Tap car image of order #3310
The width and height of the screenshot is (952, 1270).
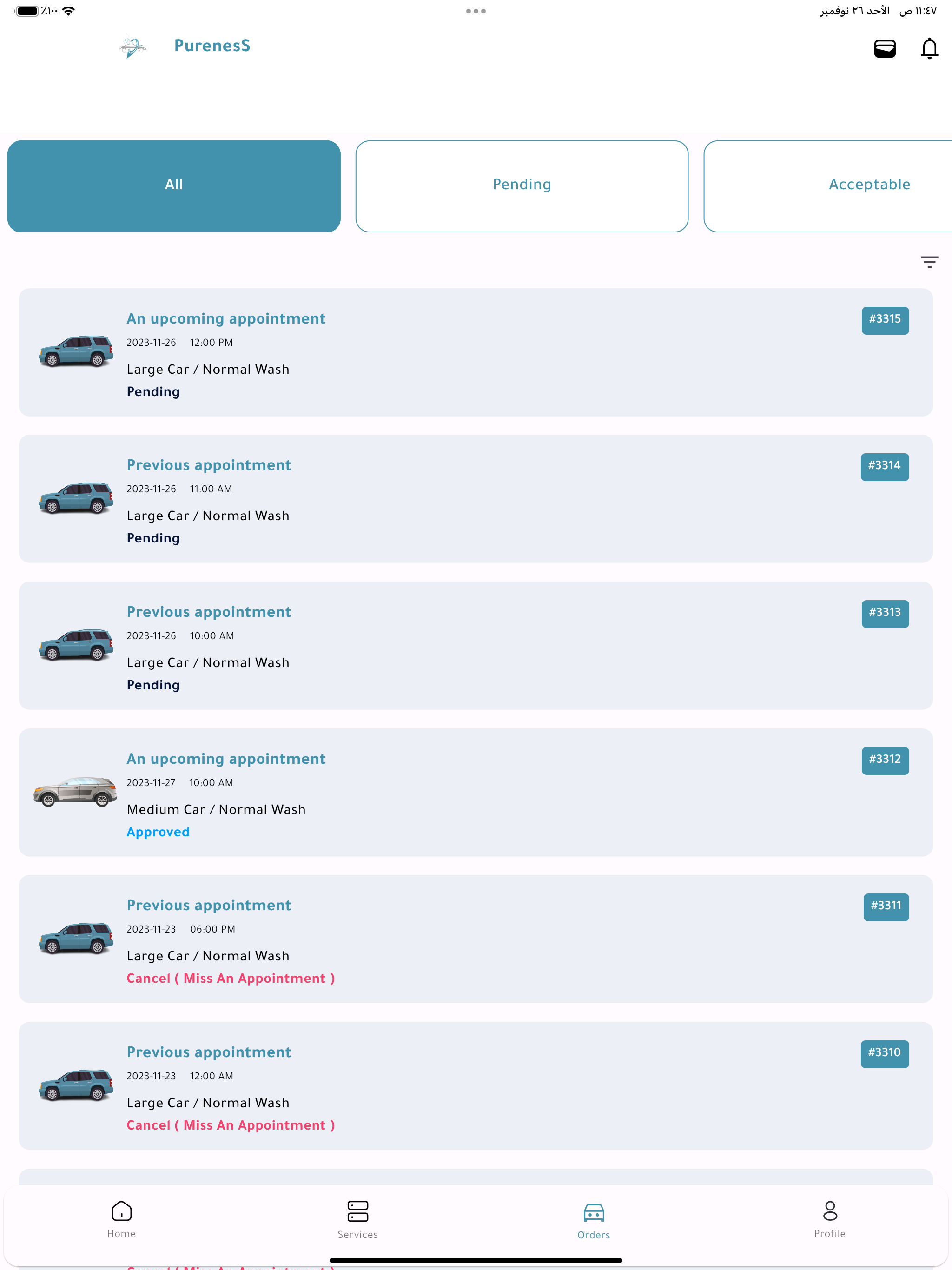tap(76, 1085)
